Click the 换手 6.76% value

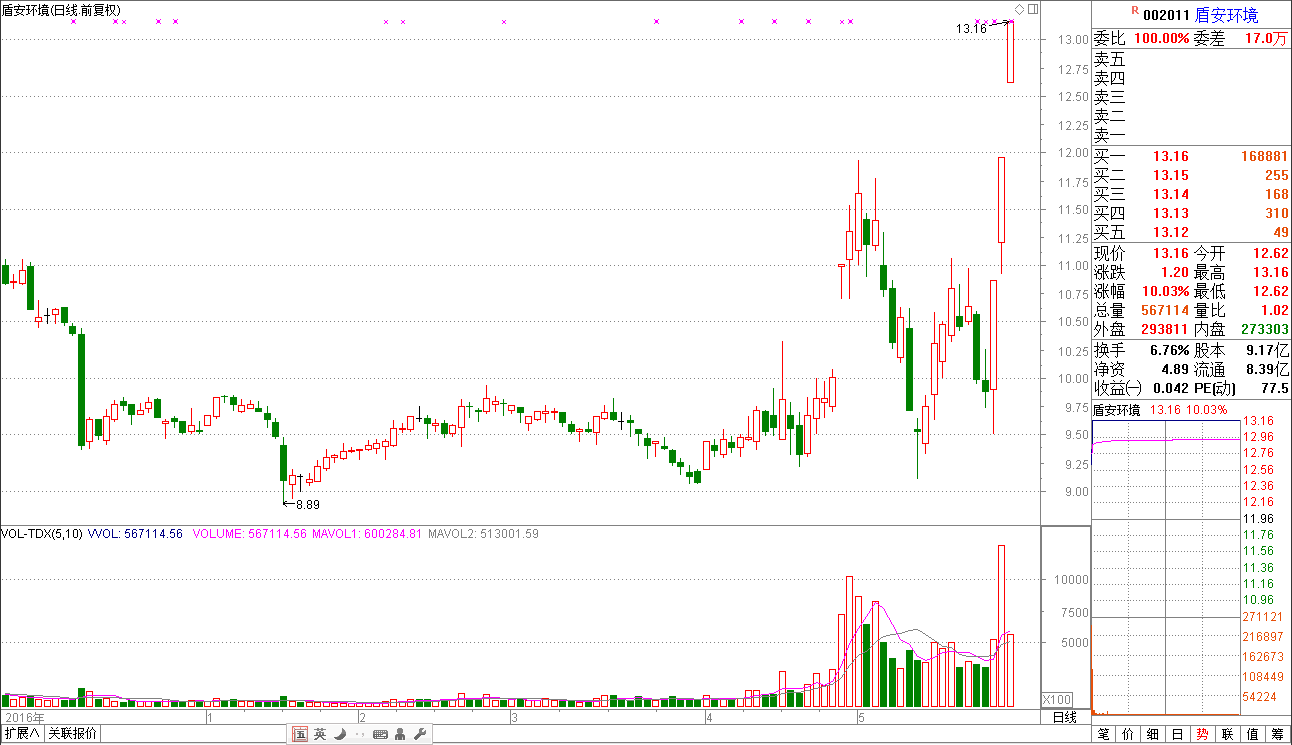tap(1169, 351)
